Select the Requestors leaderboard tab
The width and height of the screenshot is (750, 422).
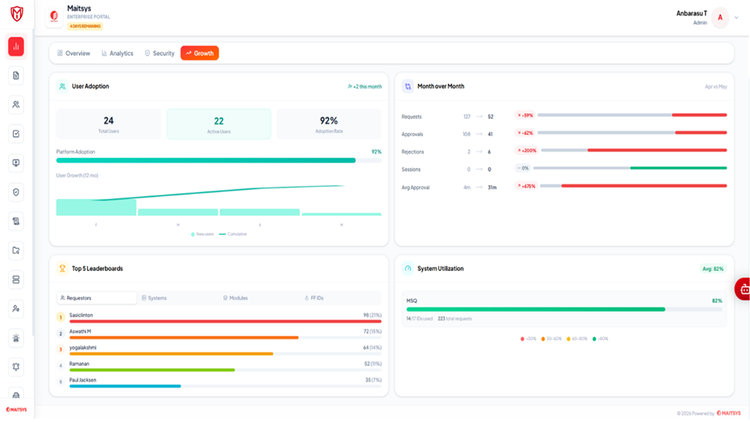(x=97, y=298)
